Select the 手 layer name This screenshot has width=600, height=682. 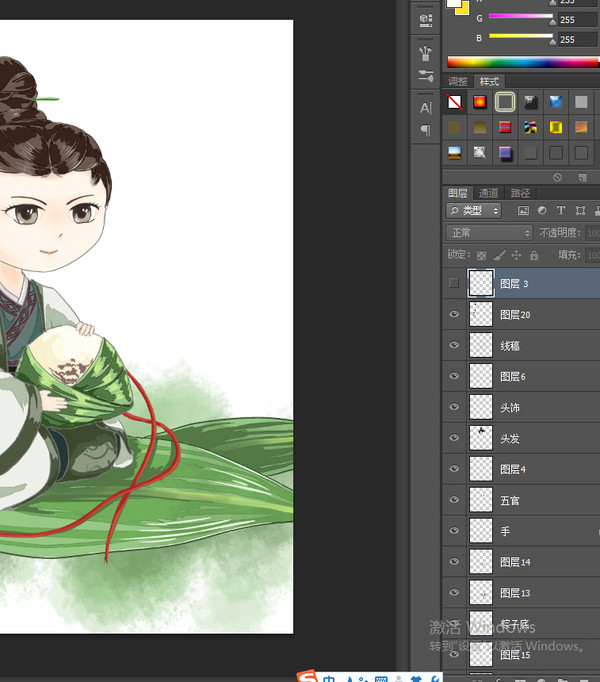pyautogui.click(x=505, y=531)
